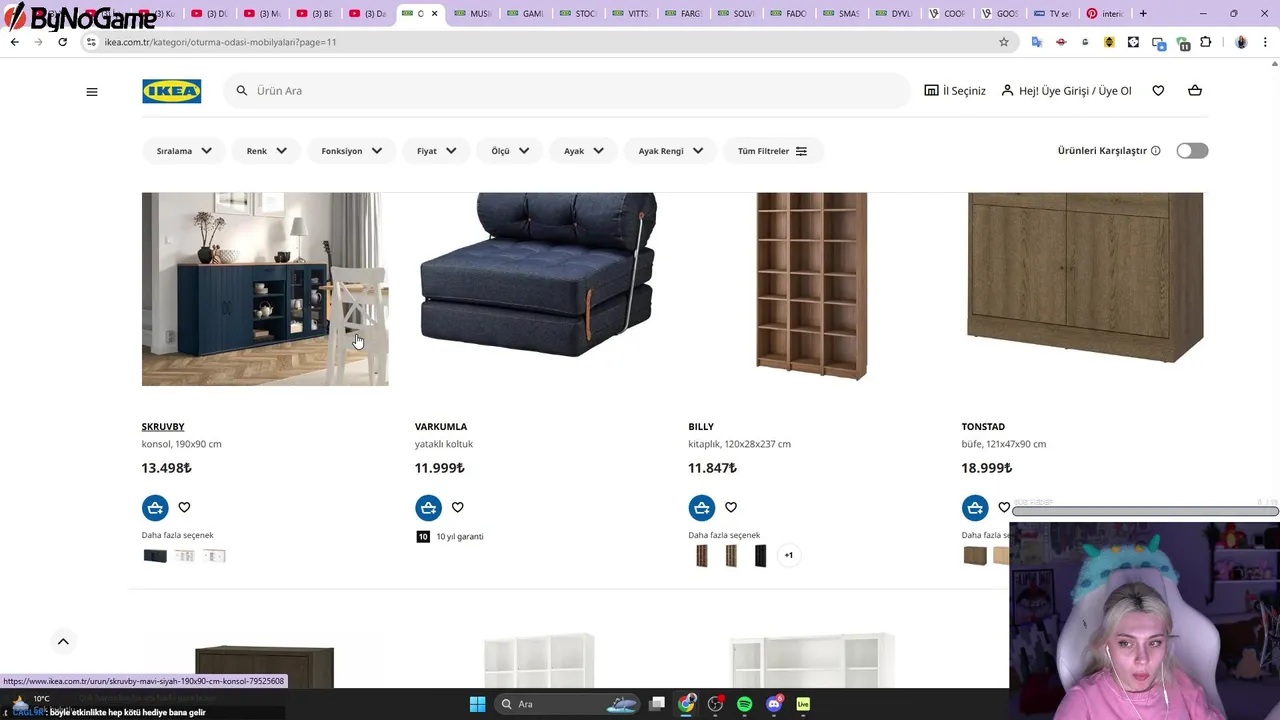Expand the Renk filter dropdown
The width and height of the screenshot is (1280, 720).
[266, 151]
